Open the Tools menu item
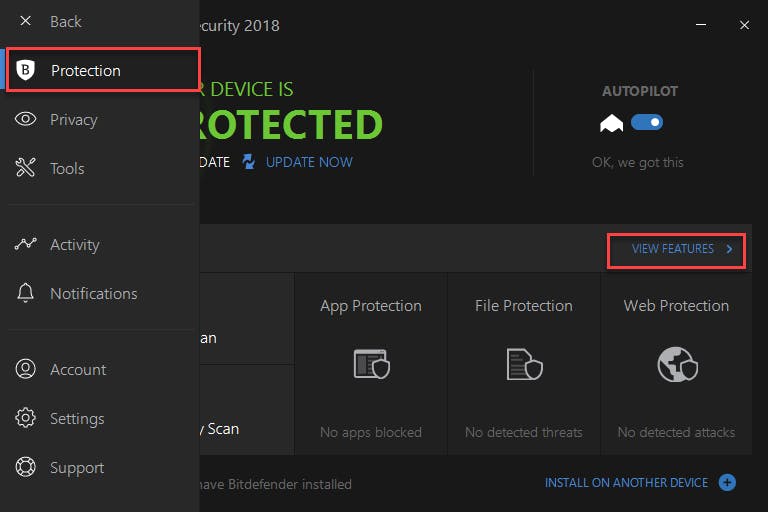The image size is (768, 512). [100, 168]
